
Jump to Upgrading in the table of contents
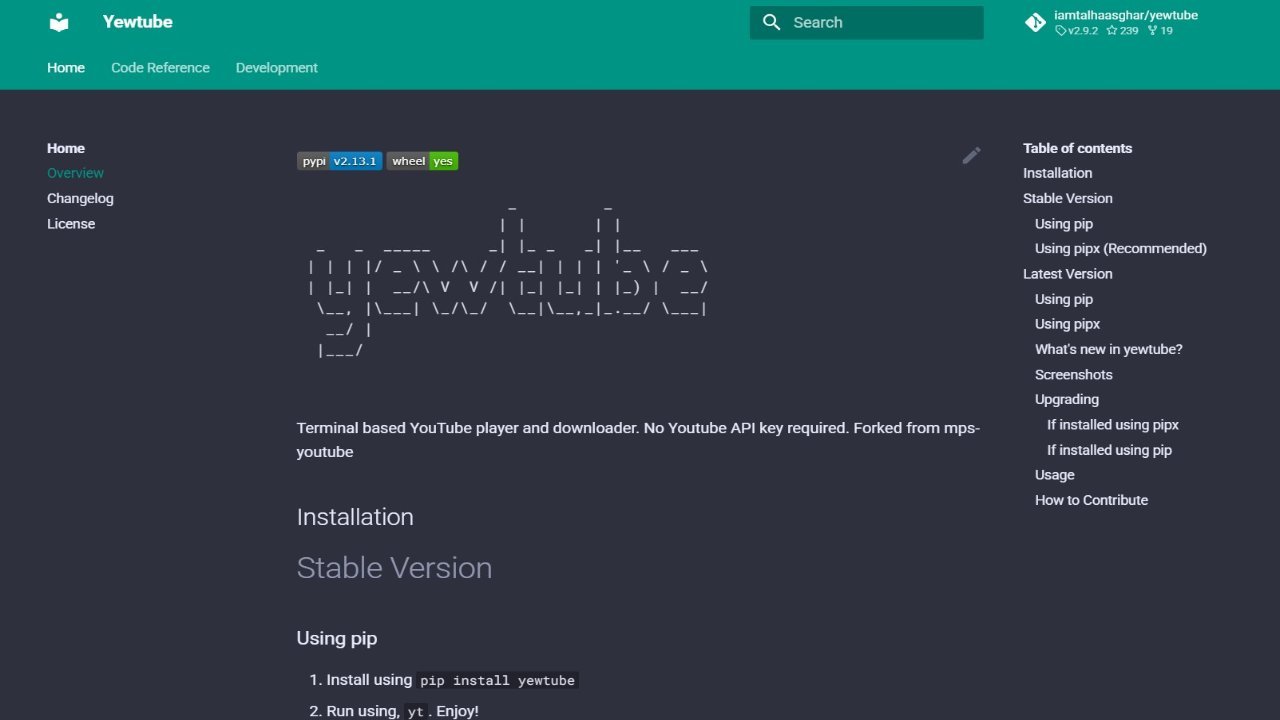(1067, 399)
